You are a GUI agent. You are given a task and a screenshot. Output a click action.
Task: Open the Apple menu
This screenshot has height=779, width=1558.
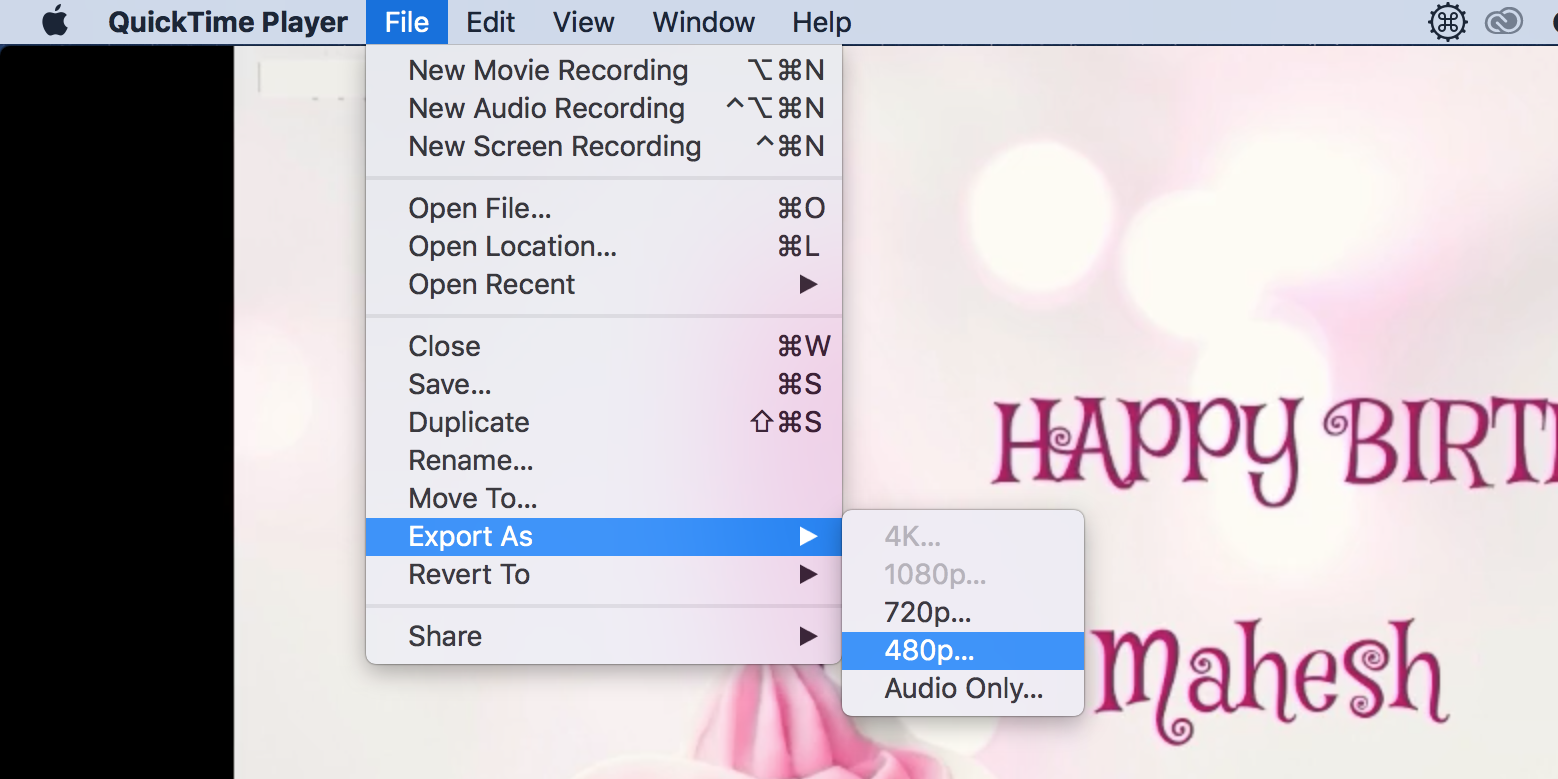pyautogui.click(x=55, y=21)
